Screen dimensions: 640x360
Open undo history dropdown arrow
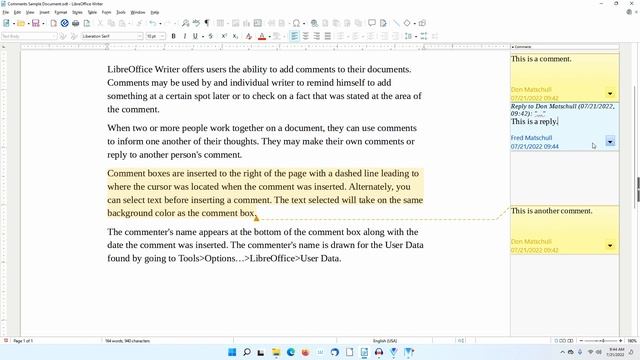pos(160,24)
